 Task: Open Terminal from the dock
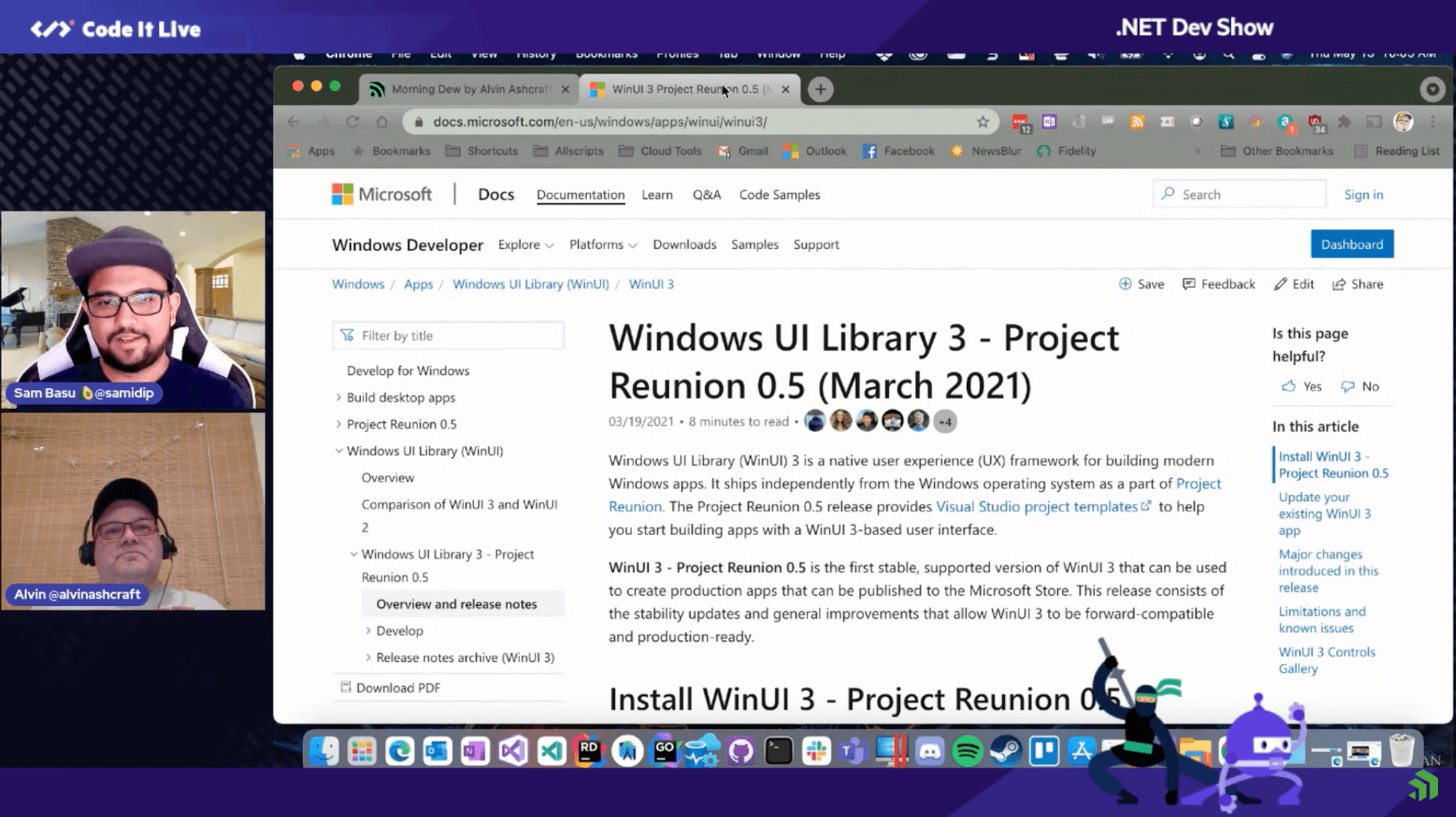[x=779, y=750]
